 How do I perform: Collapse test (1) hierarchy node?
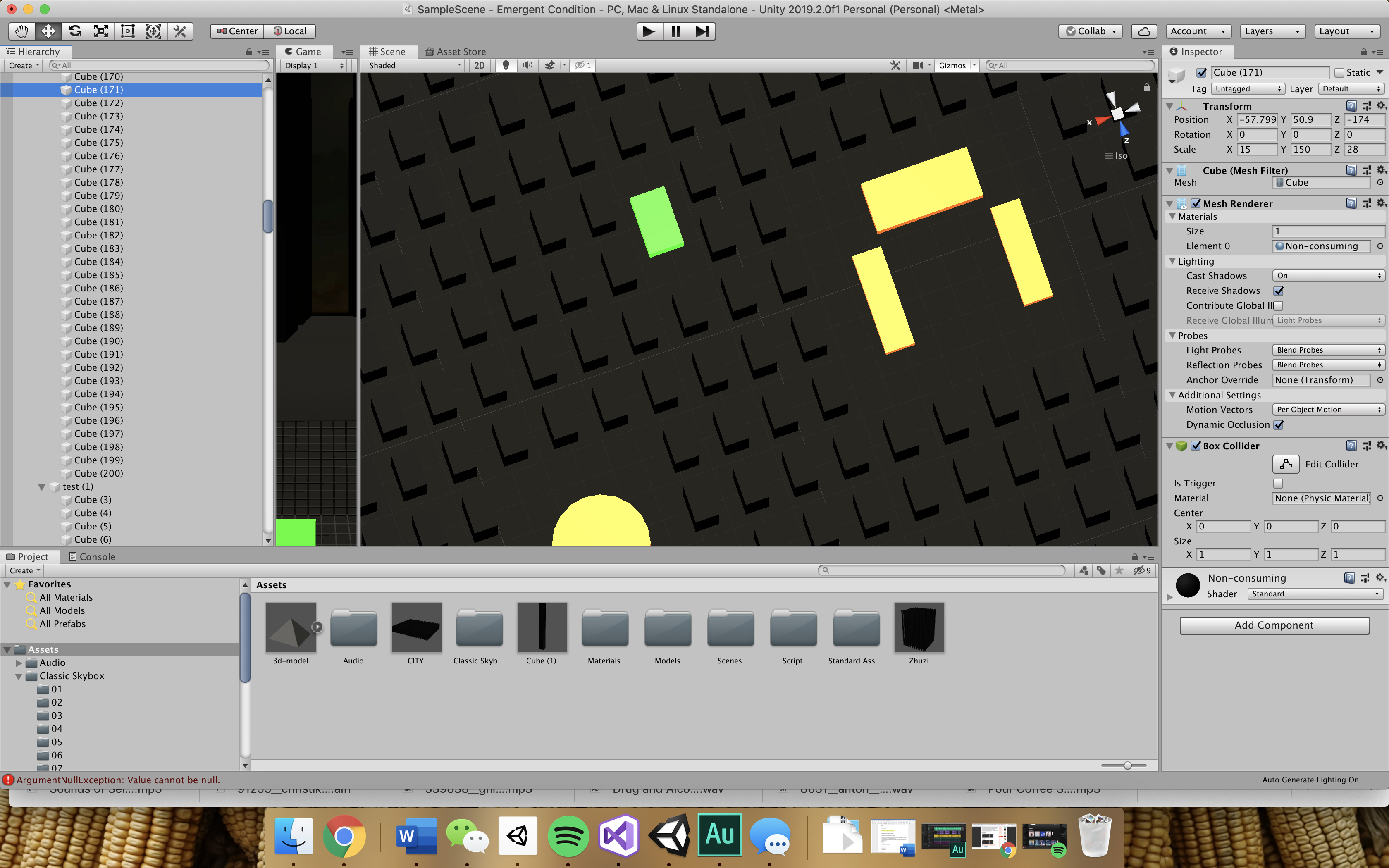click(x=42, y=487)
